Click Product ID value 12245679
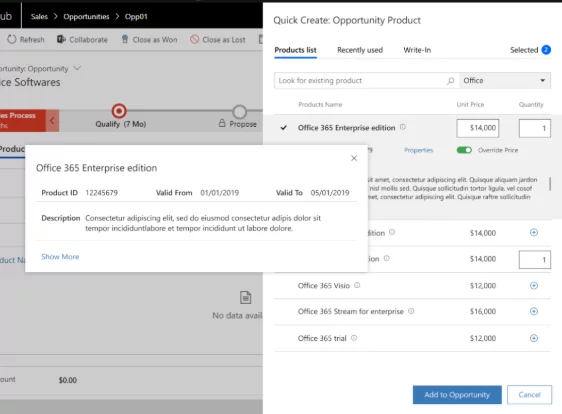Viewport: 562px width, 414px height. pos(101,193)
